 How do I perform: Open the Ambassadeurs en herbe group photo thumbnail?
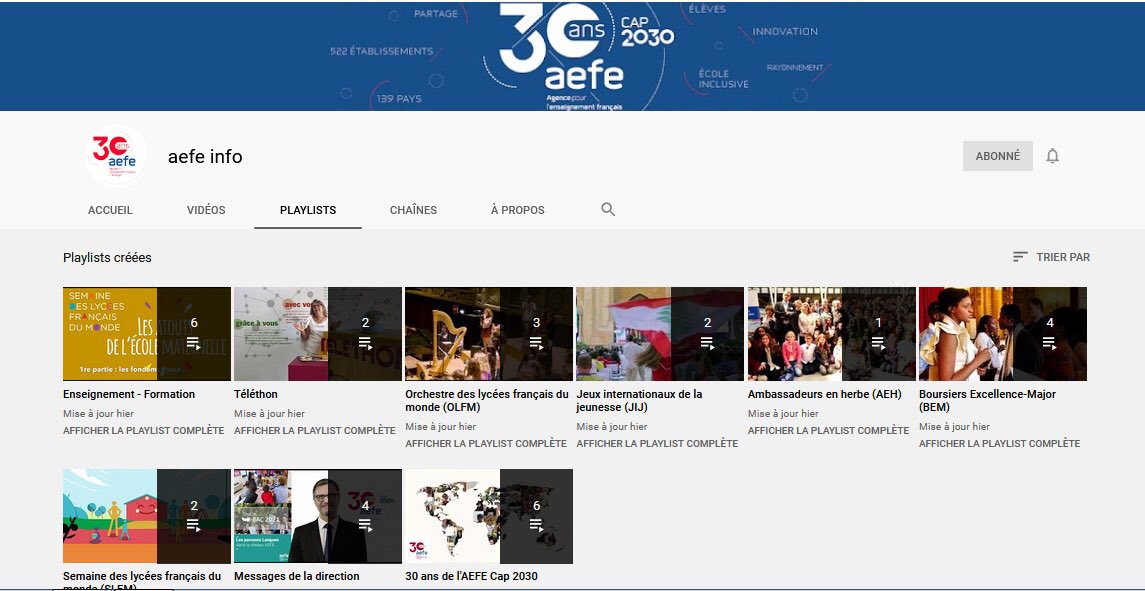pyautogui.click(x=831, y=334)
